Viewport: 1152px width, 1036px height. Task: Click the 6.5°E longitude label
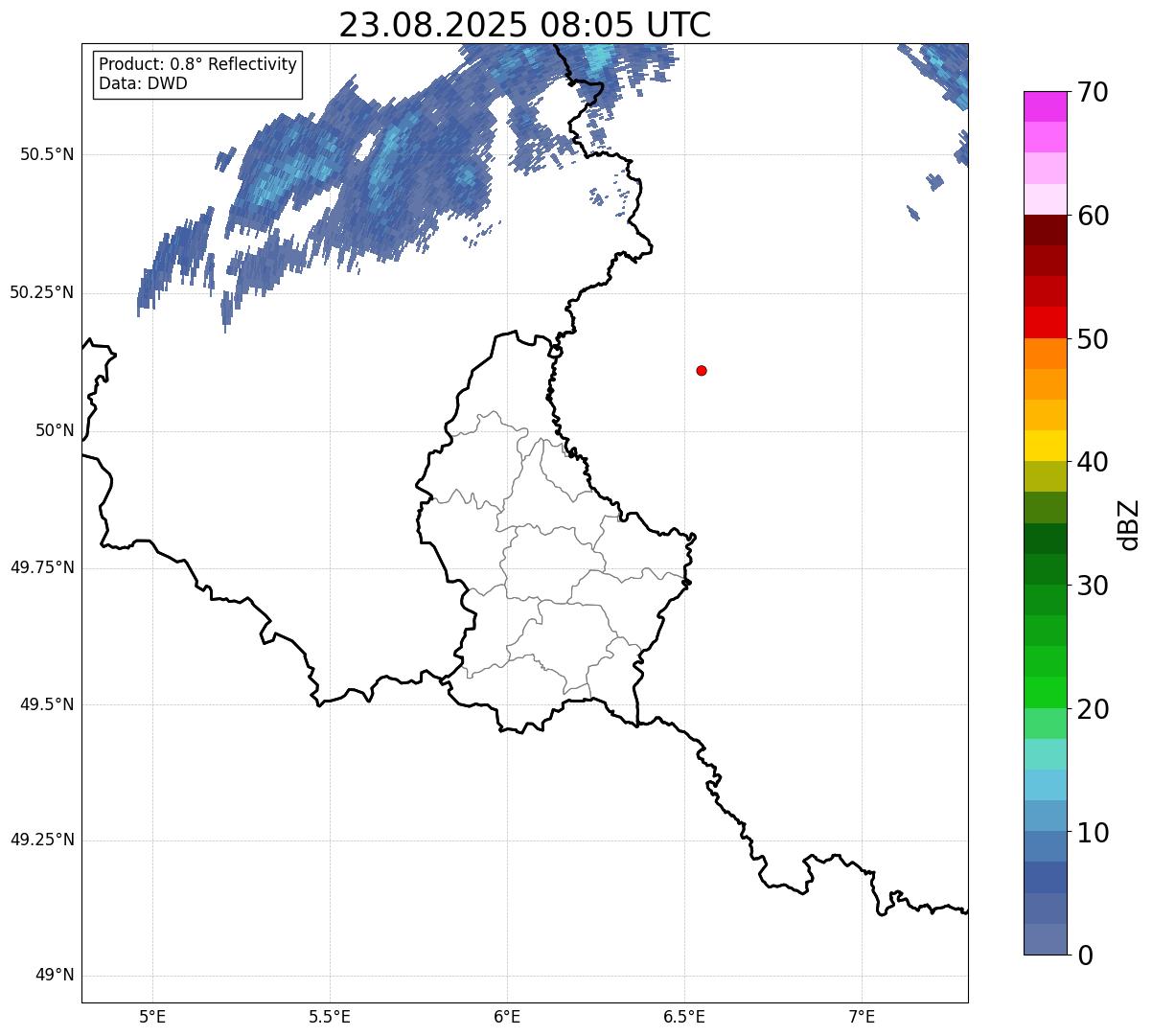pos(684,1017)
